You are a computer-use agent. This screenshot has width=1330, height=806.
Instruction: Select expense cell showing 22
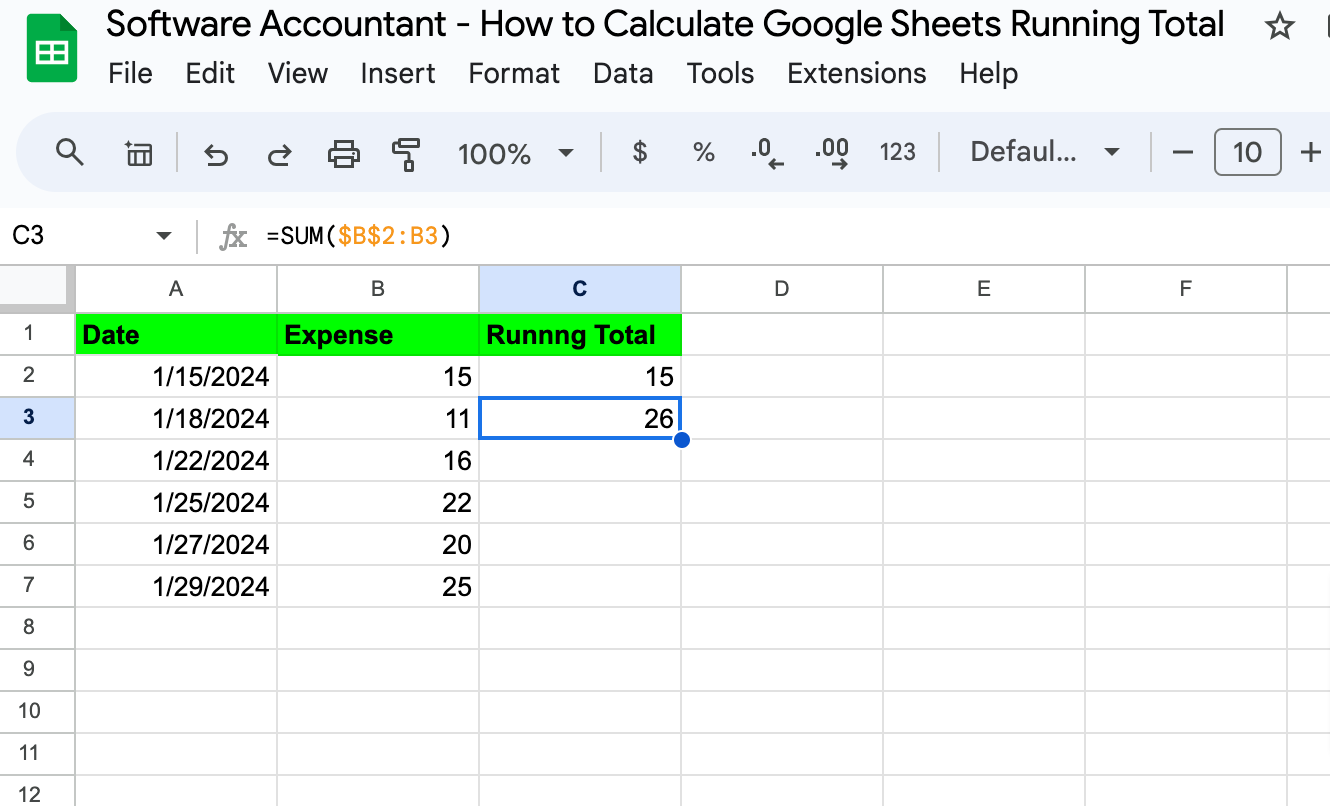pyautogui.click(x=378, y=502)
